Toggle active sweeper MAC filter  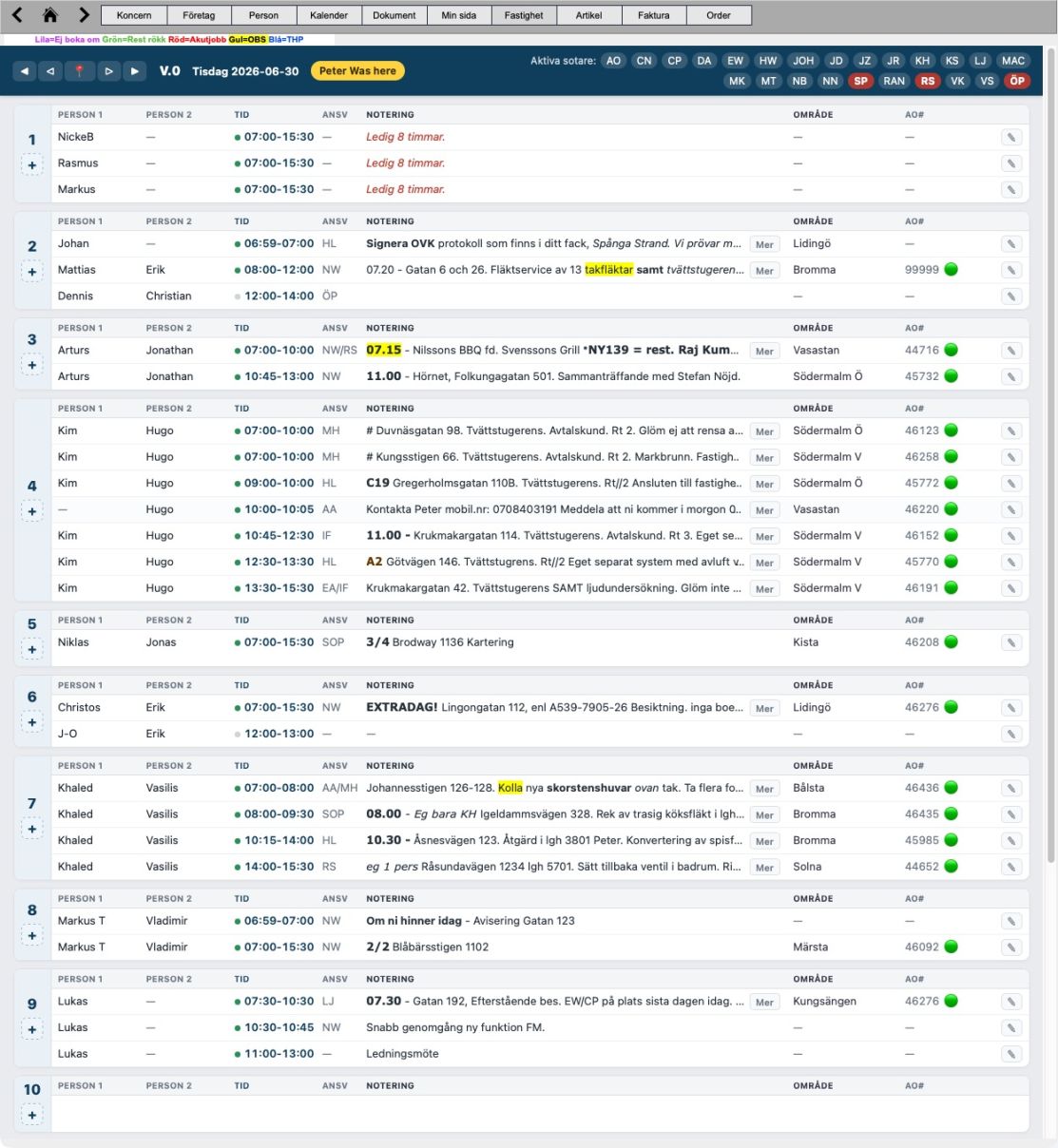tap(1013, 61)
